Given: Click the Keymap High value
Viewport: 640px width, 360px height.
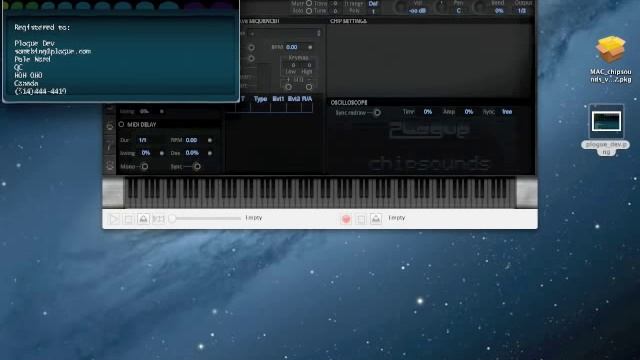Looking at the screenshot, I should (309, 65).
